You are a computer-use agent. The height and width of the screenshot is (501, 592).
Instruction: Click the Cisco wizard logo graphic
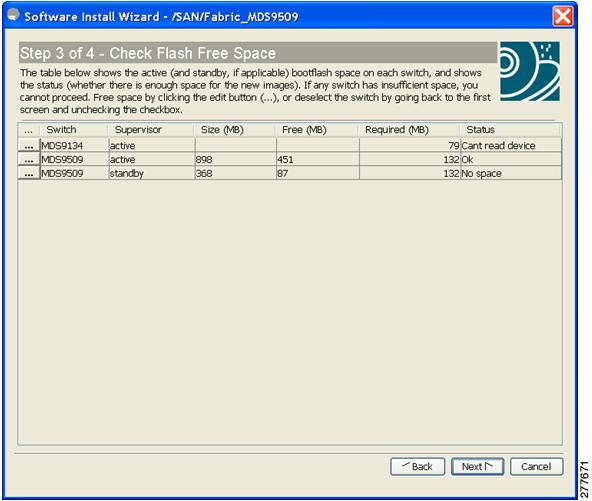coord(530,71)
